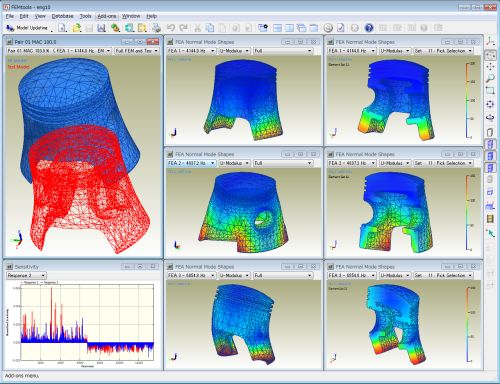Open the Add-ons menu

(x=107, y=16)
